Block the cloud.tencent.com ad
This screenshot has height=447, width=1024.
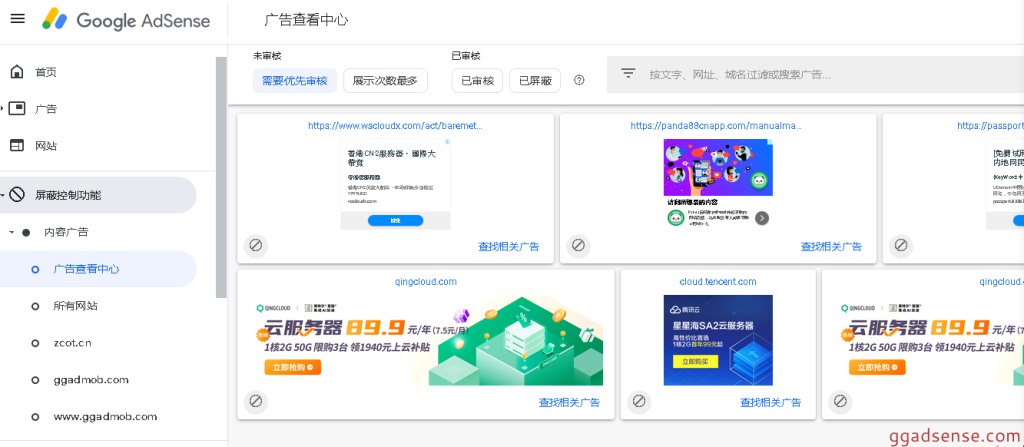click(x=639, y=401)
